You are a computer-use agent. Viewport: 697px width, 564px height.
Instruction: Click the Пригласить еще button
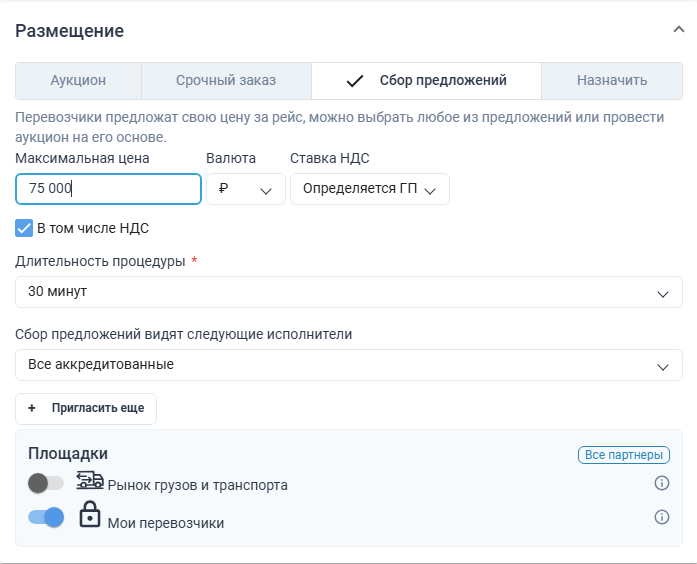pos(86,408)
